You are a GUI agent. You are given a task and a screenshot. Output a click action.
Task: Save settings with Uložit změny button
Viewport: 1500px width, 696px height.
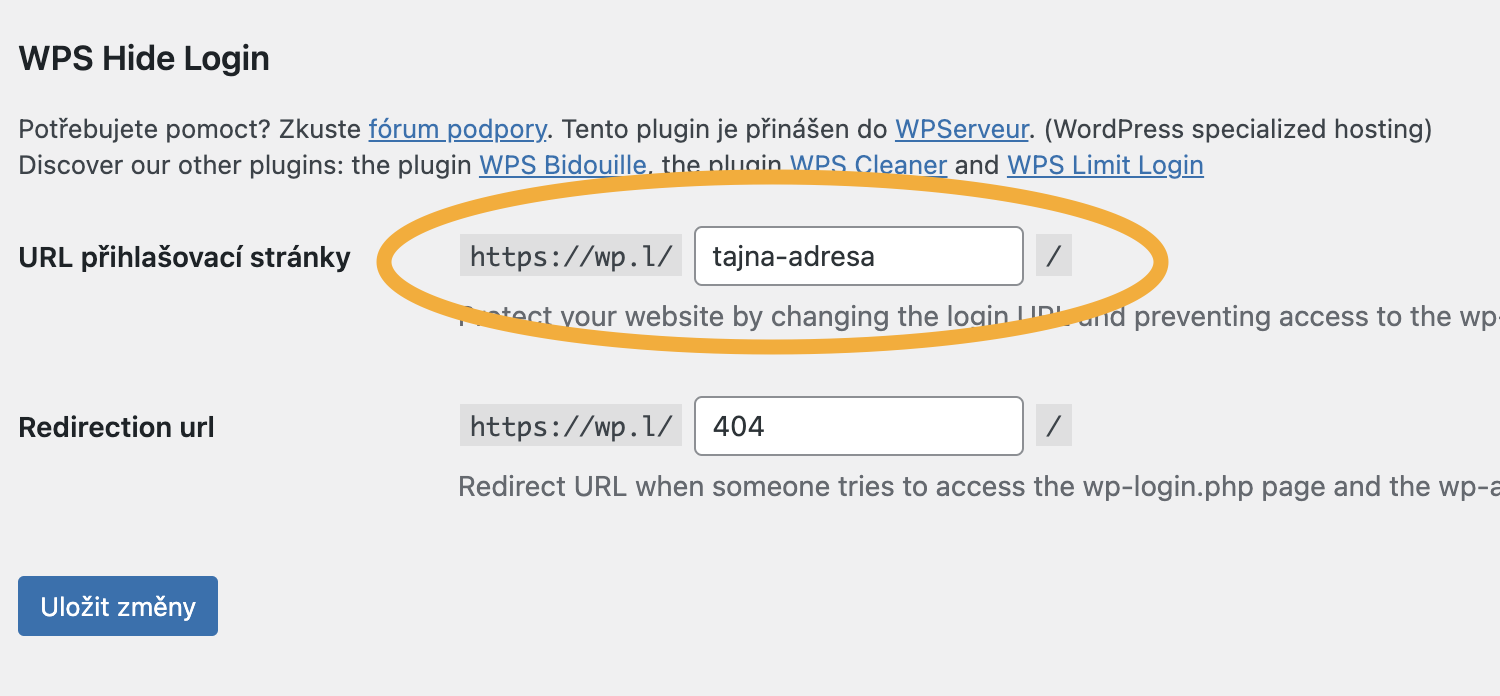tap(118, 606)
